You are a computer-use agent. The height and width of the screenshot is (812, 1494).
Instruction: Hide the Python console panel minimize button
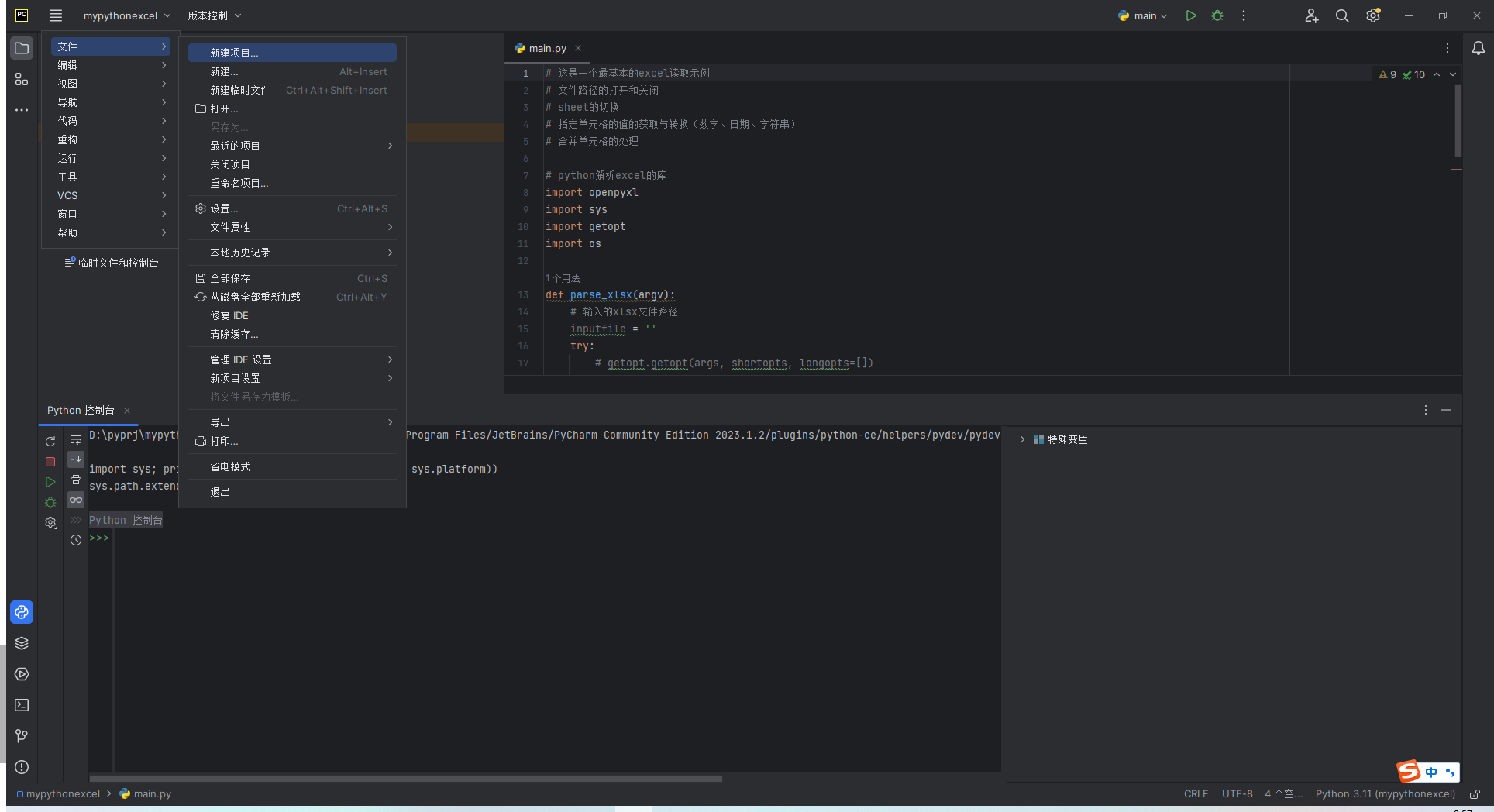click(x=1446, y=410)
